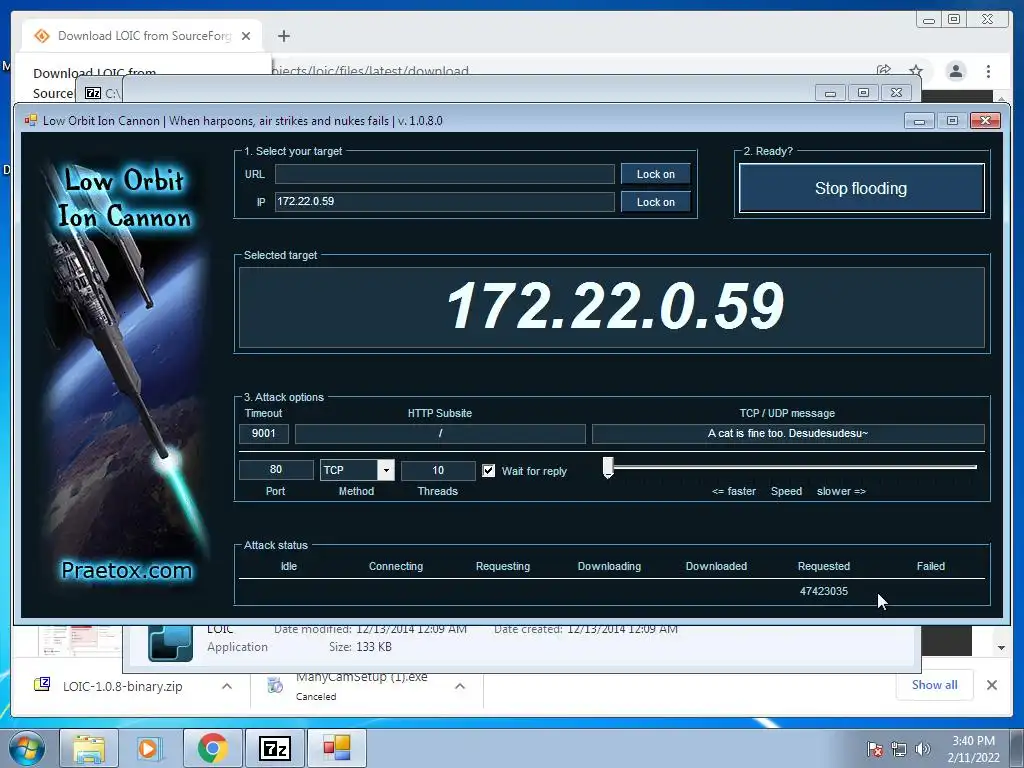
Task: Edit the TCP / UDP message field
Action: pos(788,434)
